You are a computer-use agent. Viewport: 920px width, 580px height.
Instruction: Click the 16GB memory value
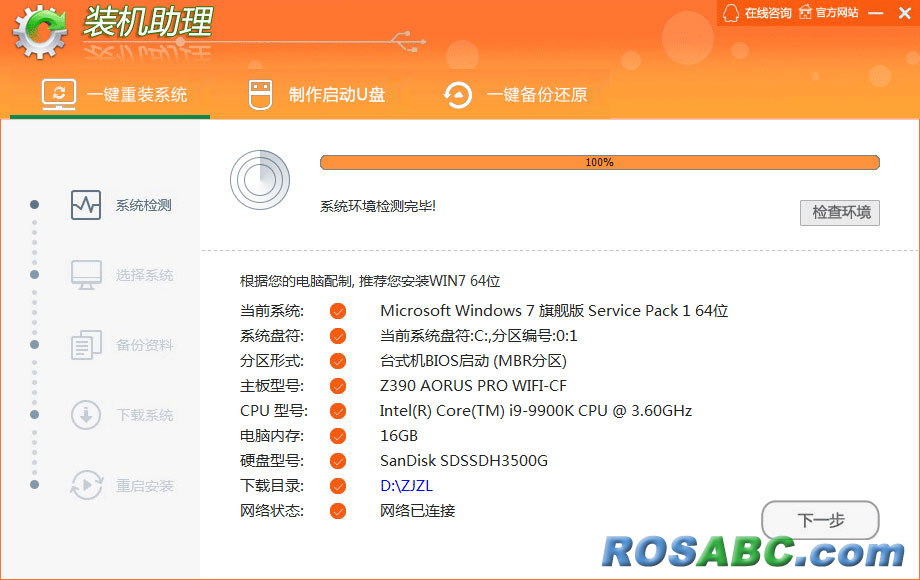coord(399,436)
